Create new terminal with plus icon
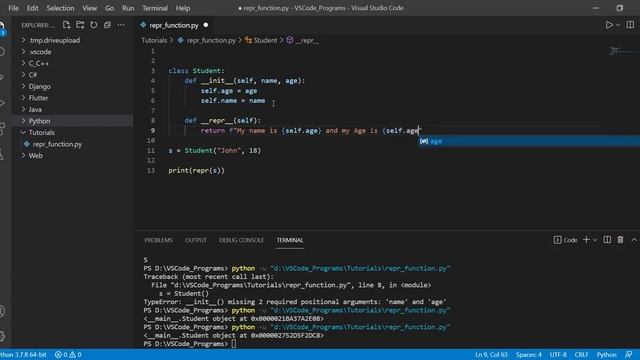Screen dimensions: 640x360 (586, 240)
